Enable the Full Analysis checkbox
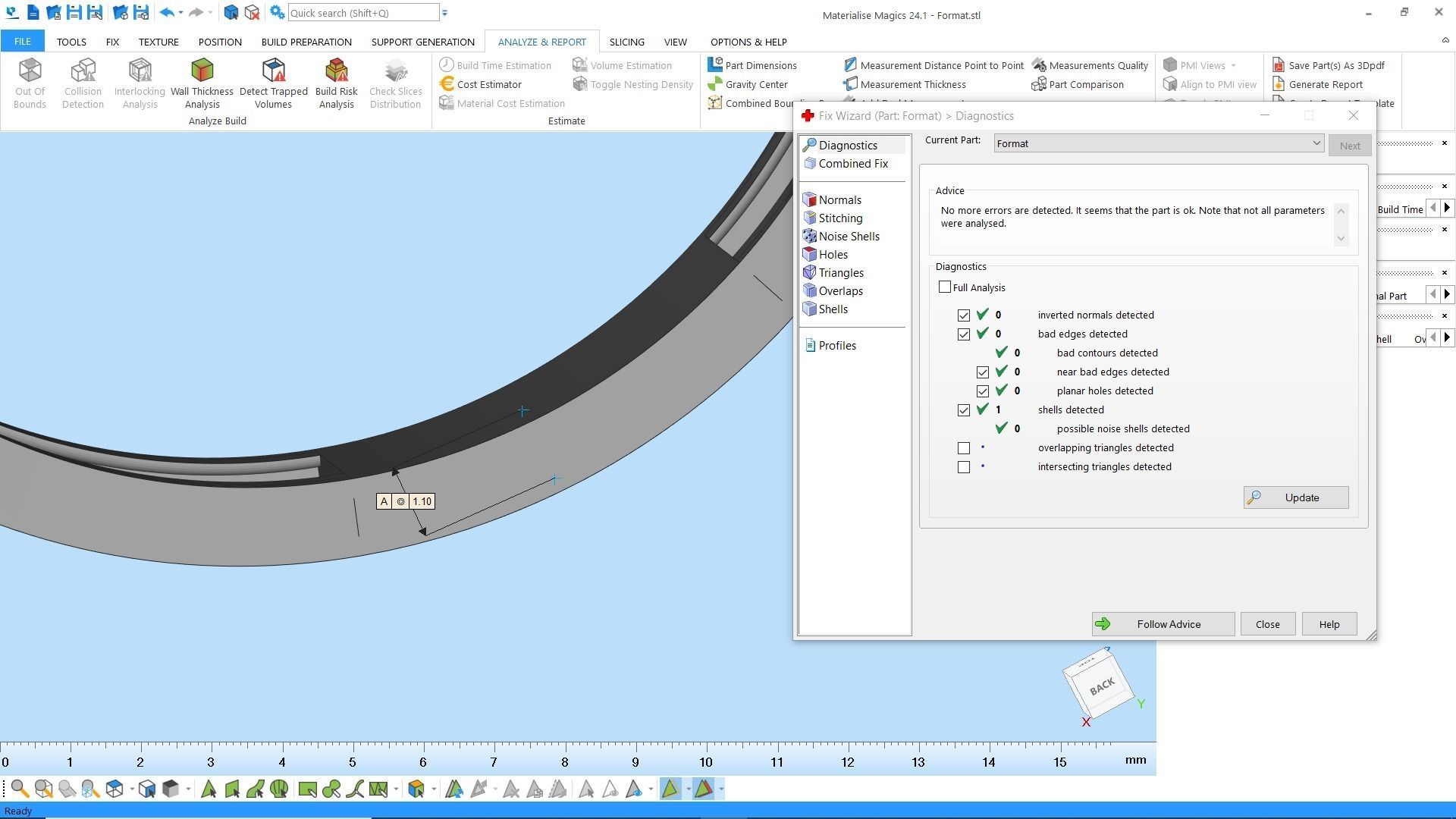1456x819 pixels. pos(945,287)
